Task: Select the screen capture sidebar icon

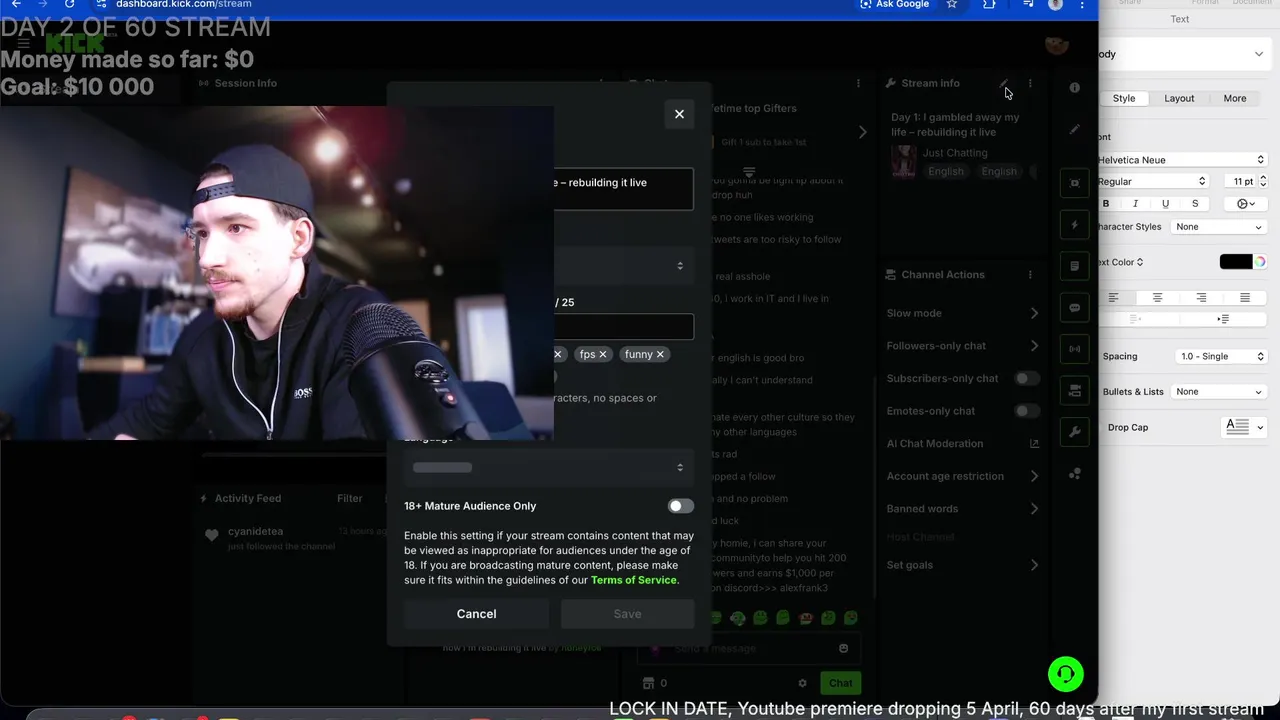Action: coord(1075,183)
